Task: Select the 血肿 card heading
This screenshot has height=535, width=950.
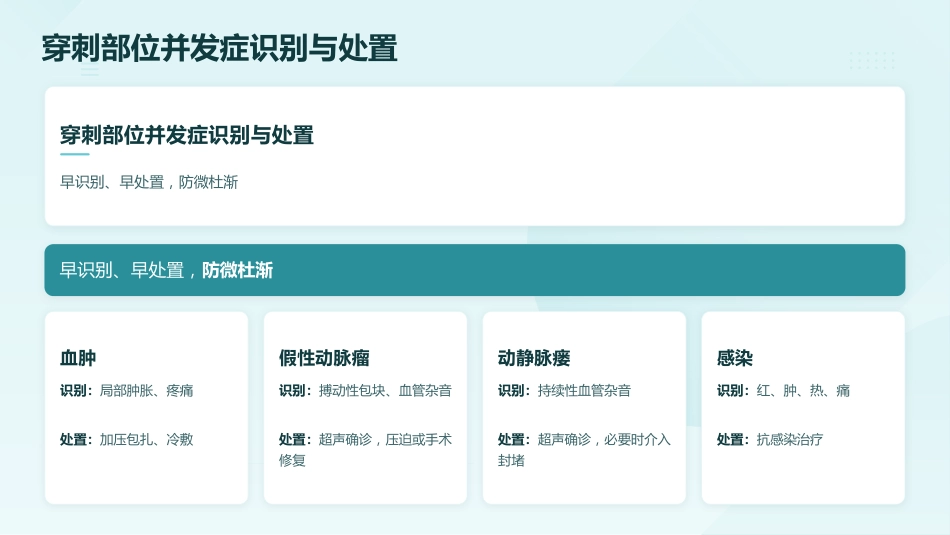Action: point(78,358)
